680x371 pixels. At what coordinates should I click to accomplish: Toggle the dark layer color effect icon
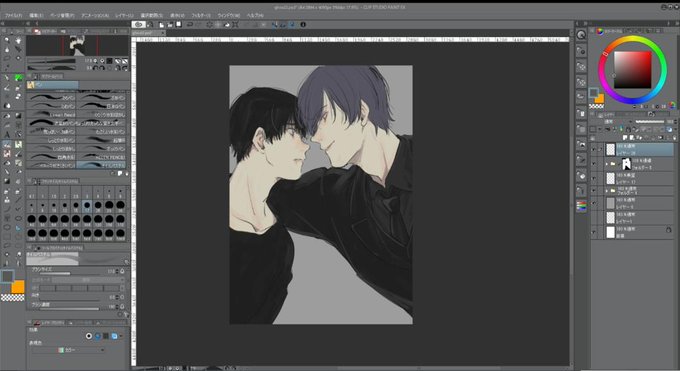[105, 336]
